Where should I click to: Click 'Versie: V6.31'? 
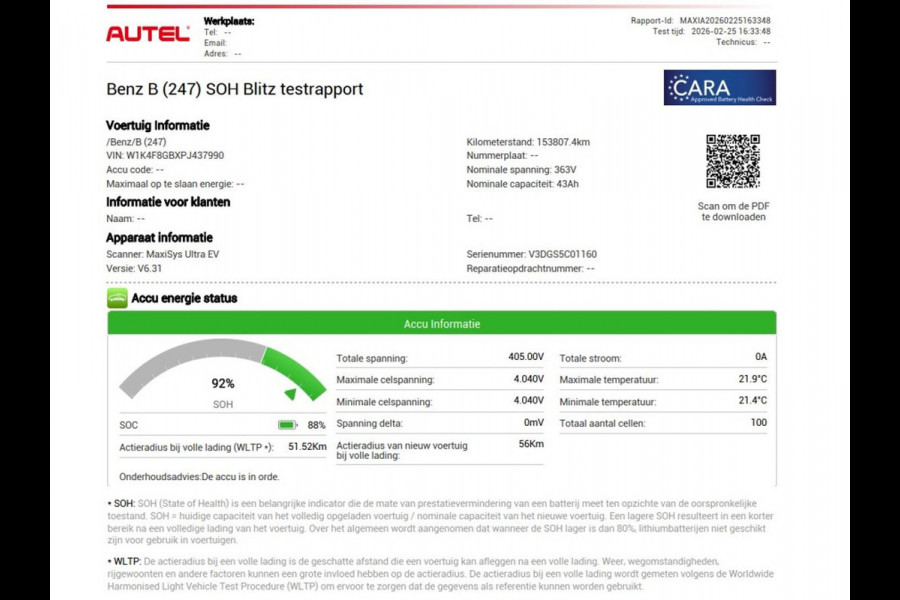(x=134, y=269)
